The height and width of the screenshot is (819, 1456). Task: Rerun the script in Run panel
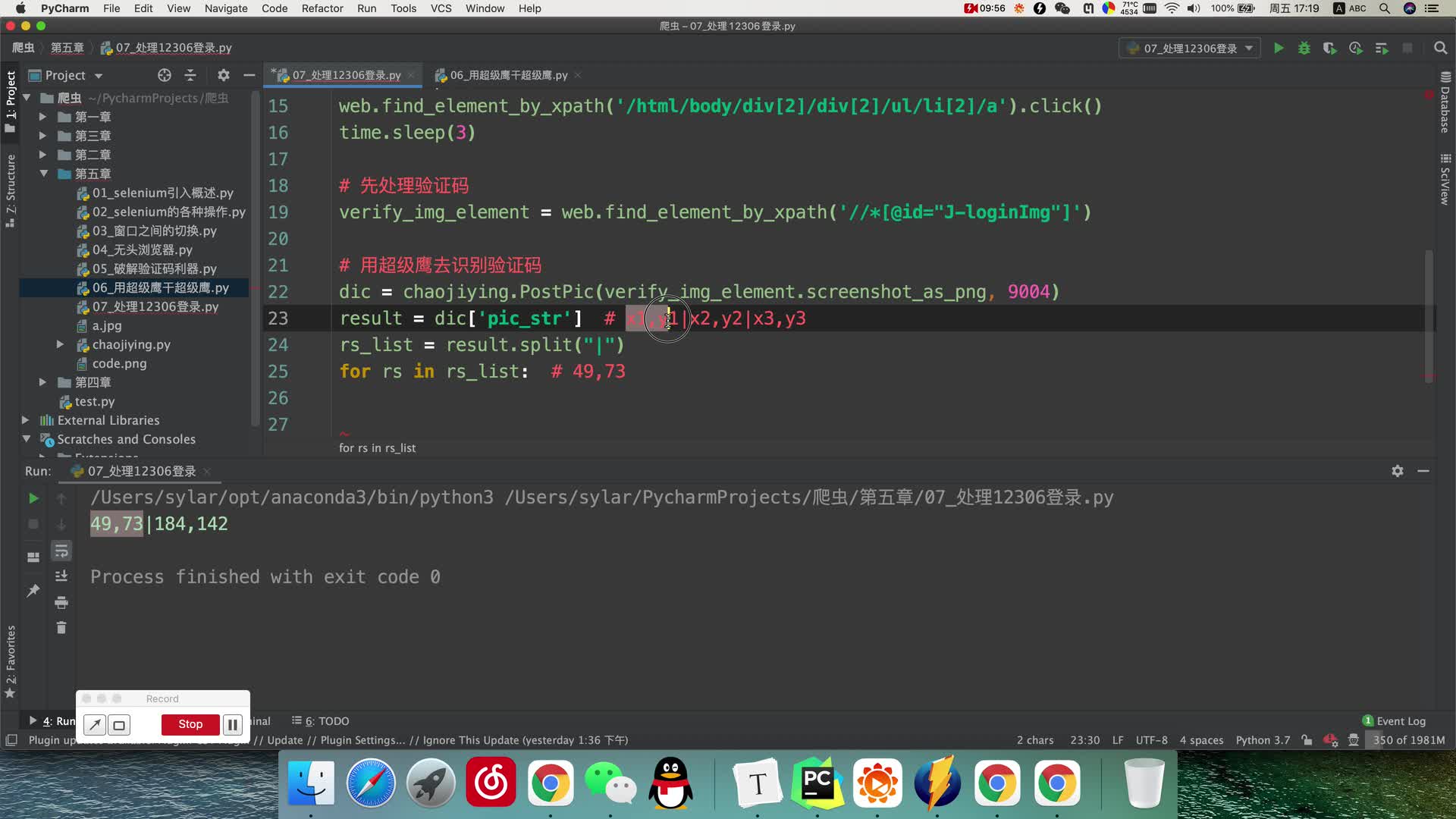point(33,498)
